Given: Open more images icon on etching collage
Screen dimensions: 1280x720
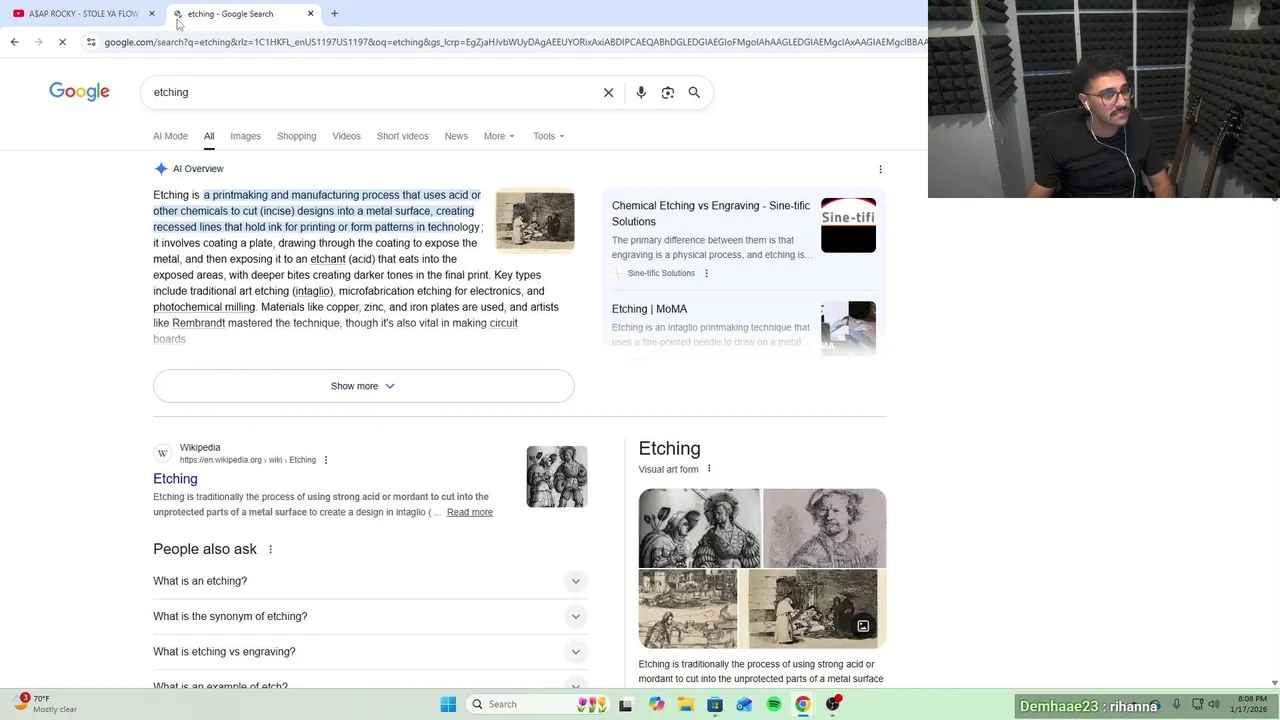Looking at the screenshot, I should (863, 626).
